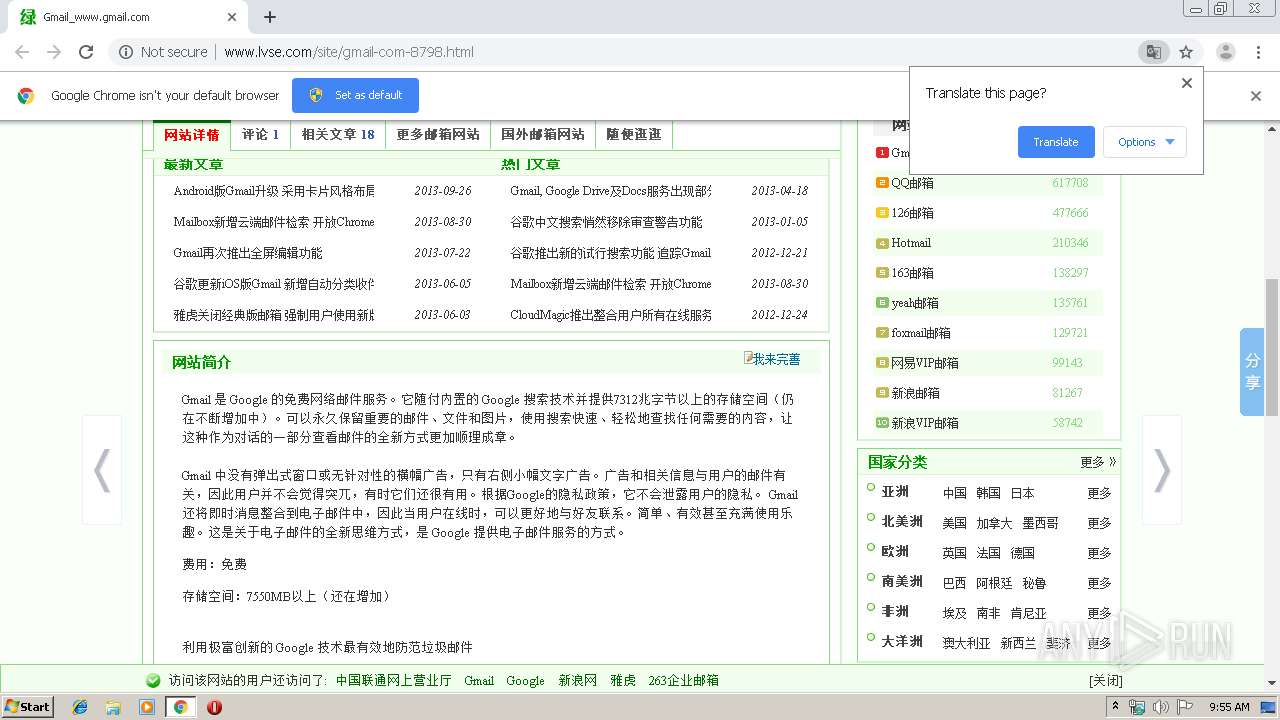Open the 更多邮箱网站 tab

438,134
